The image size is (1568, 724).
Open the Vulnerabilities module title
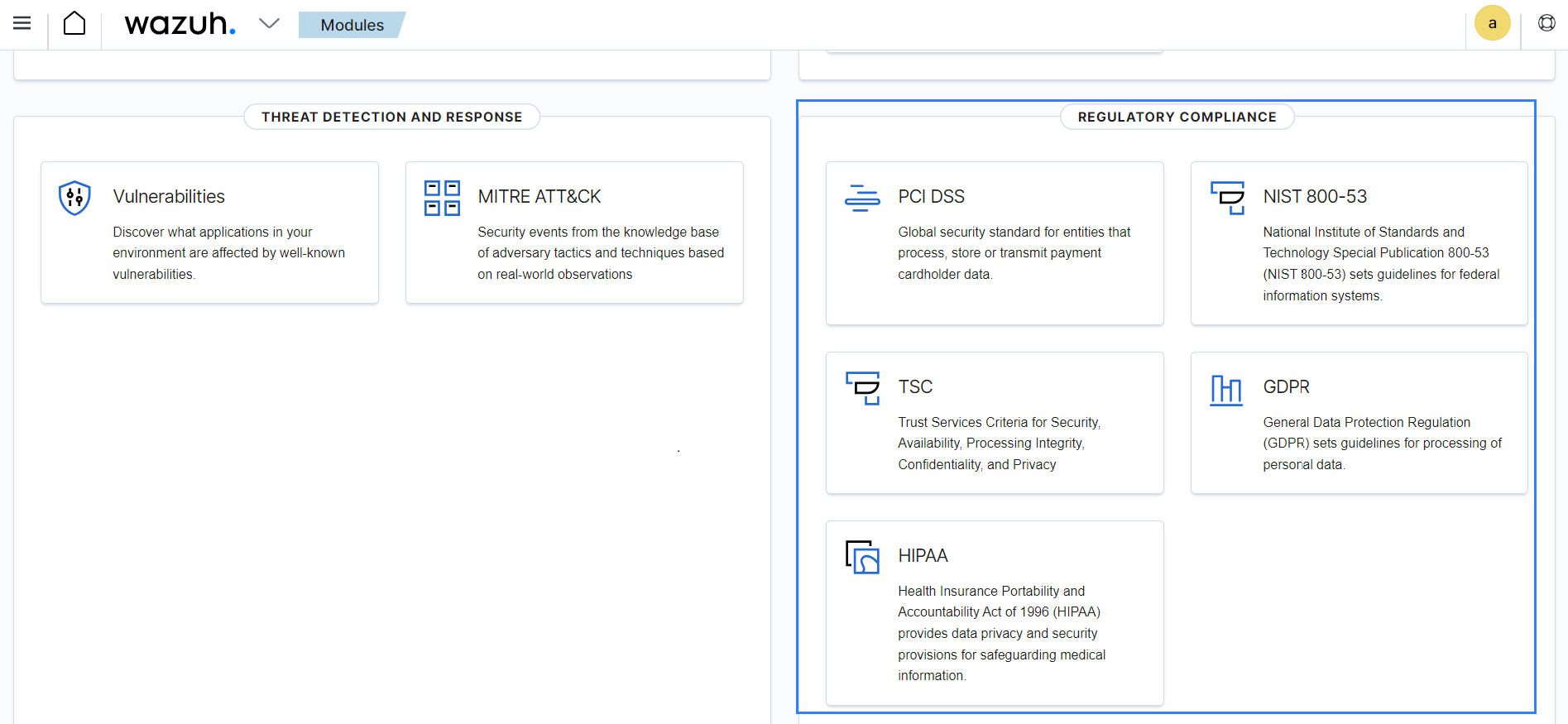coord(169,196)
